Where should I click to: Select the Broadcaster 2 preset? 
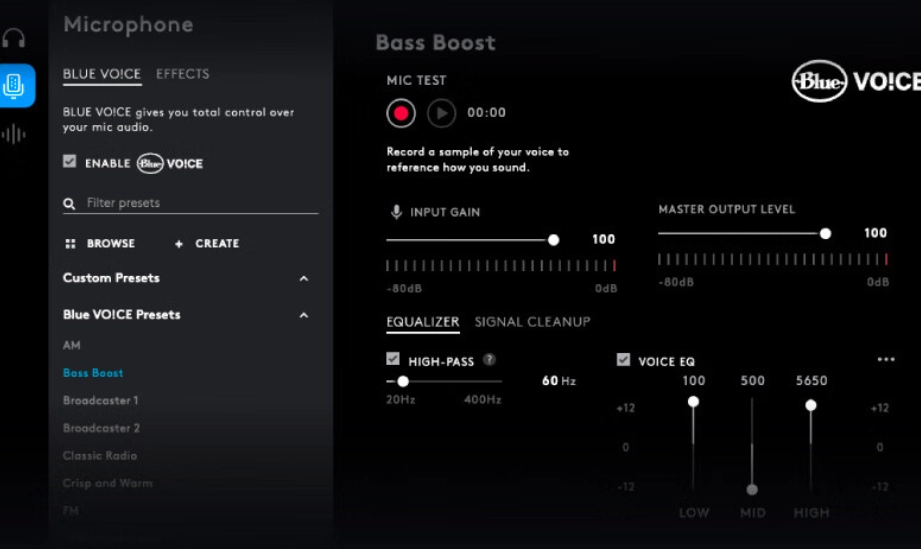pyautogui.click(x=101, y=428)
